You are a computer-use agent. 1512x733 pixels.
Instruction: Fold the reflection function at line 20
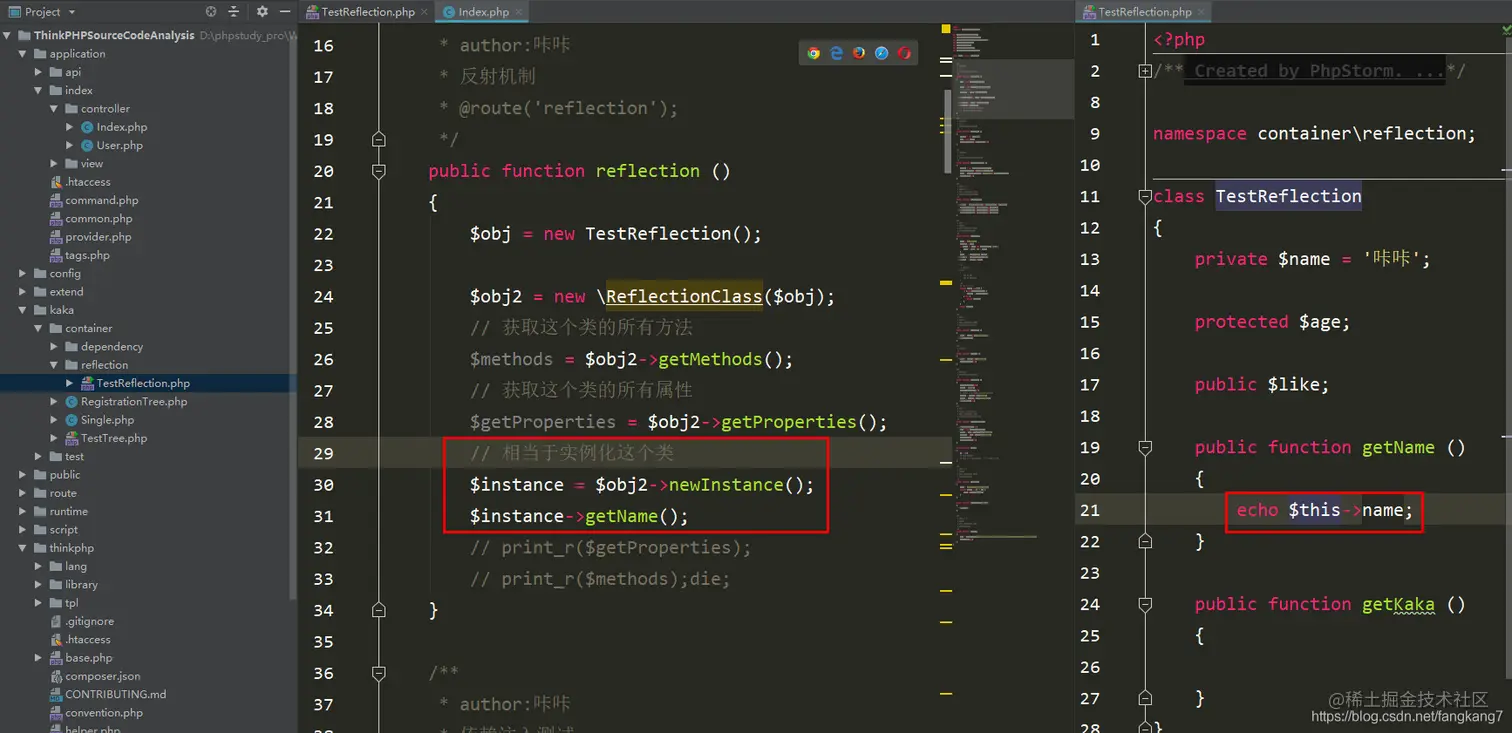tap(378, 171)
